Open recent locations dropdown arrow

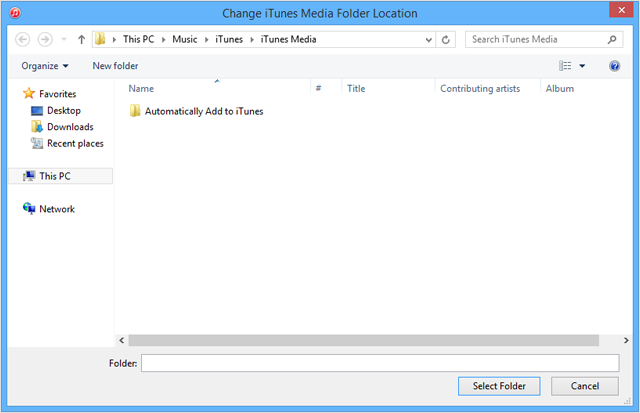click(x=64, y=40)
